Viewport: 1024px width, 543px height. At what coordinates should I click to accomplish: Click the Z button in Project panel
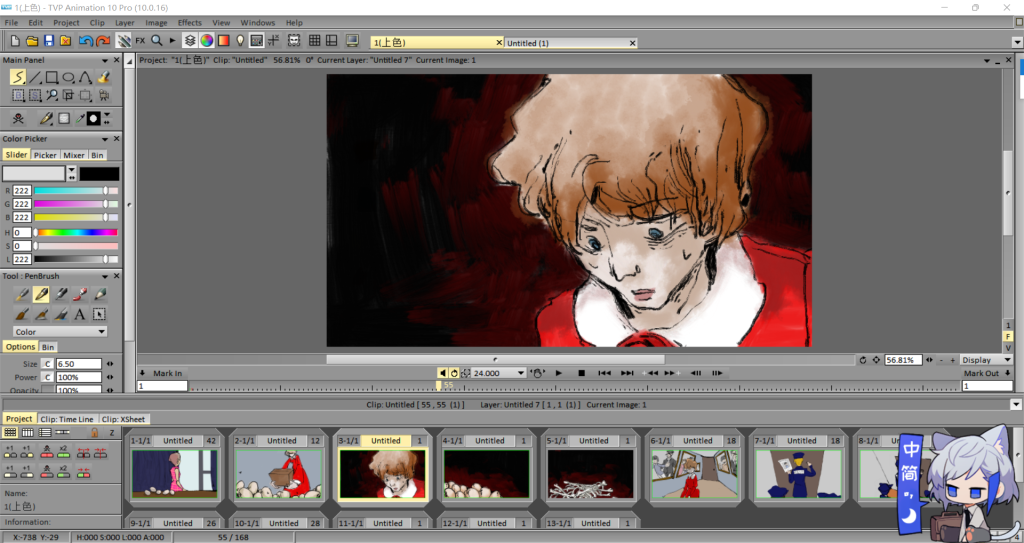[112, 433]
